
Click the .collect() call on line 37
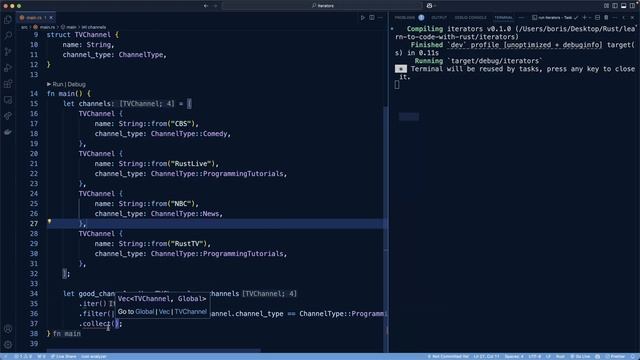[99, 324]
